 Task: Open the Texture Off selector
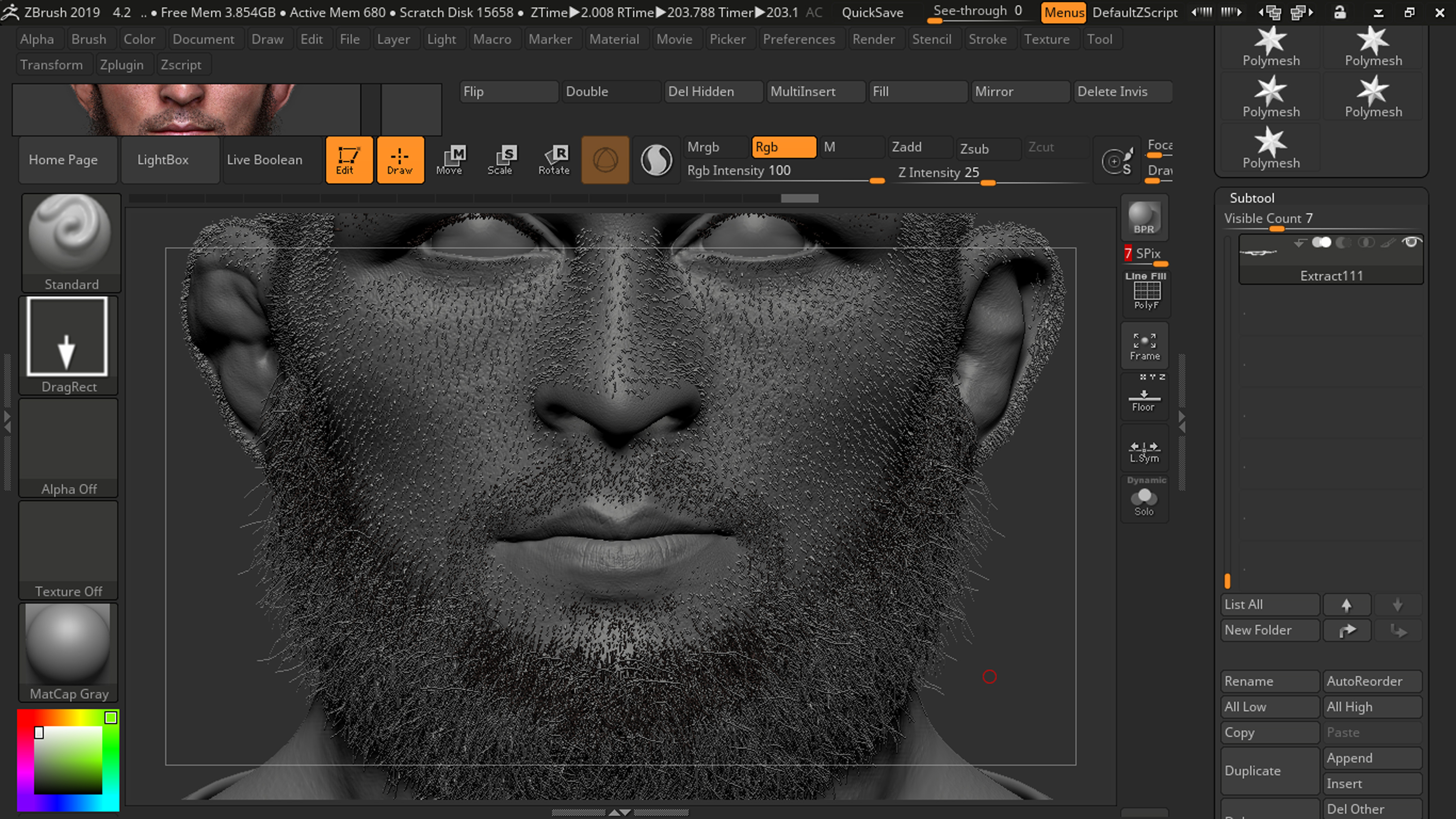(x=68, y=549)
